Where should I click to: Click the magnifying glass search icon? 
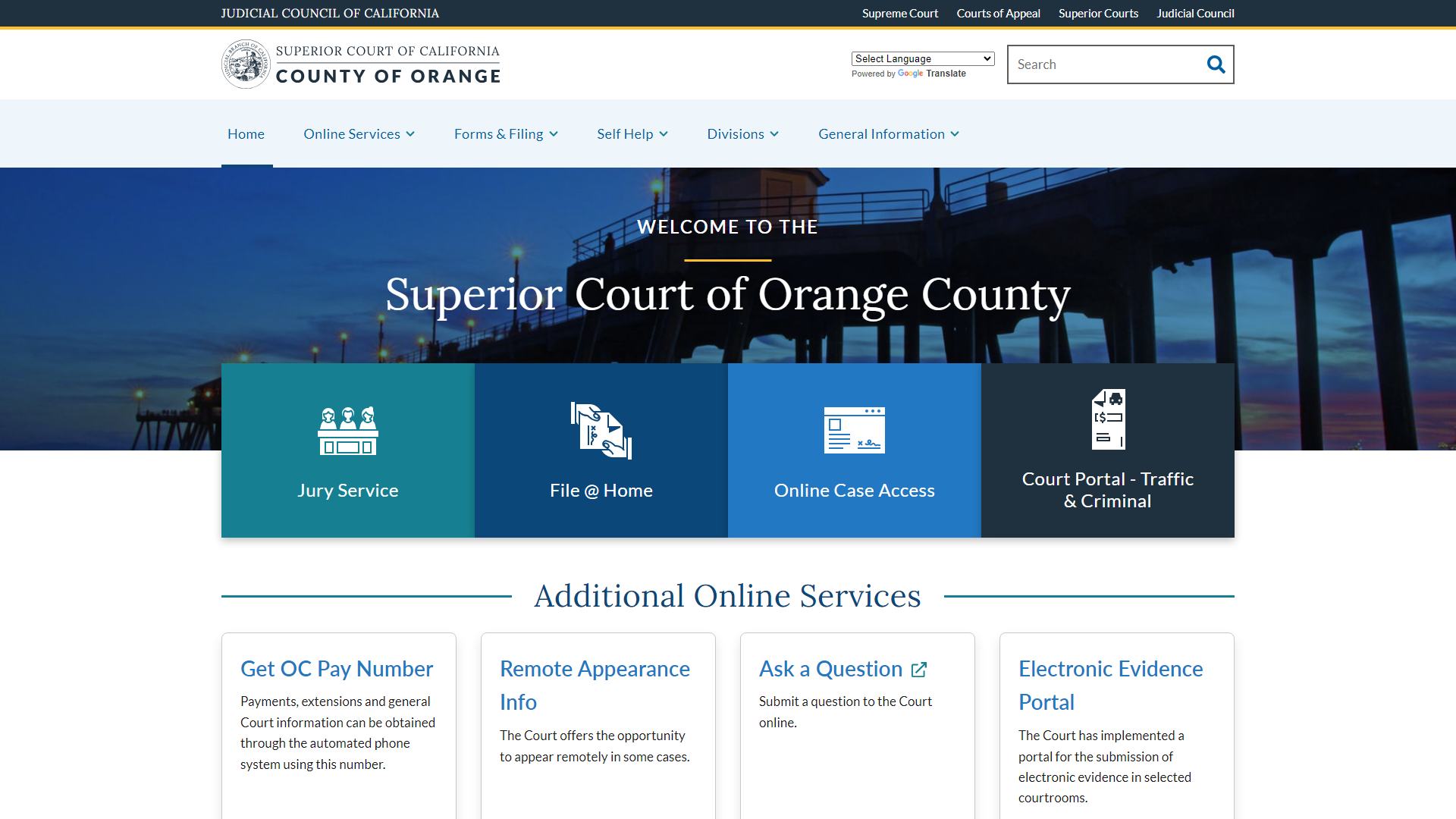tap(1216, 64)
